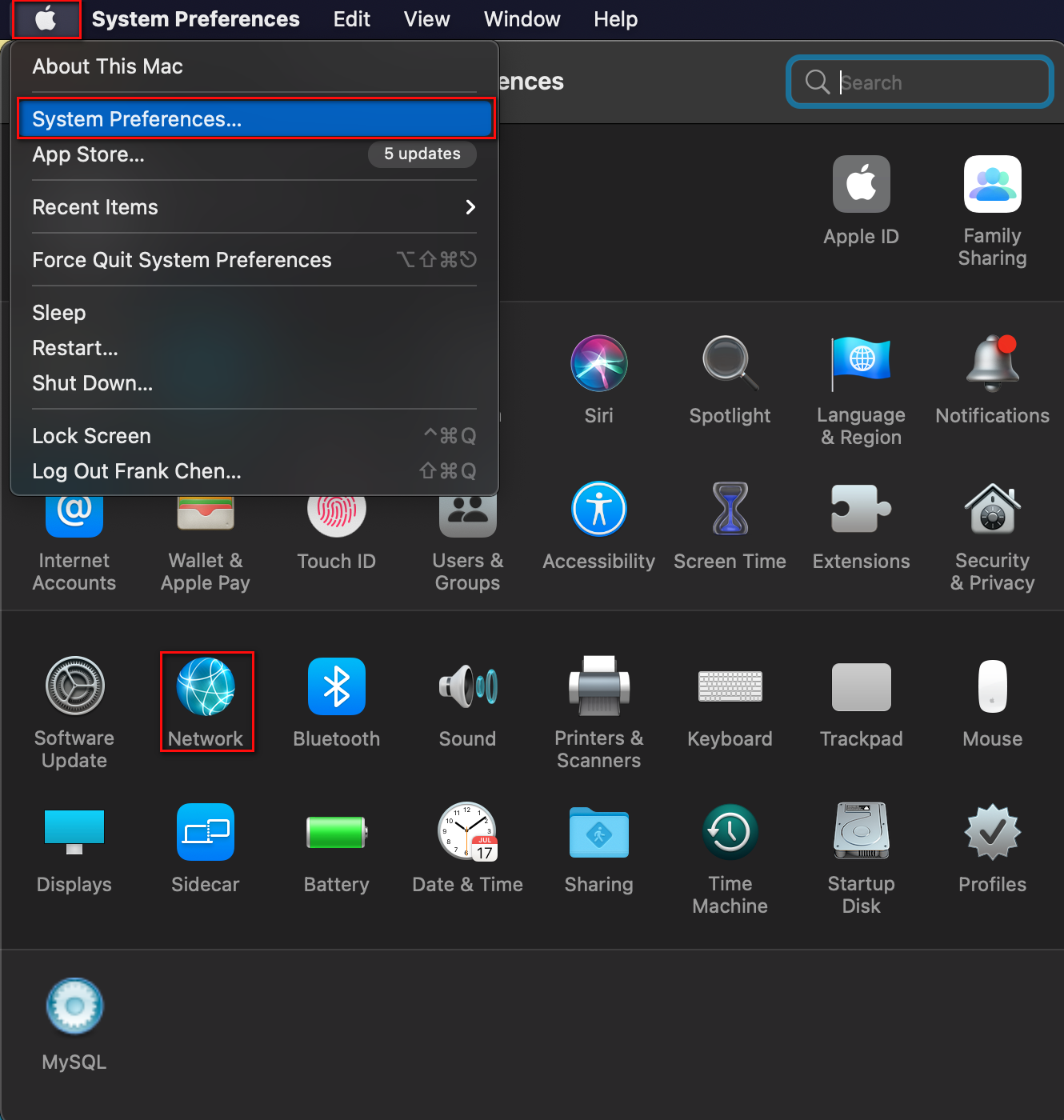
Task: Open Internet Accounts pane
Action: click(74, 544)
